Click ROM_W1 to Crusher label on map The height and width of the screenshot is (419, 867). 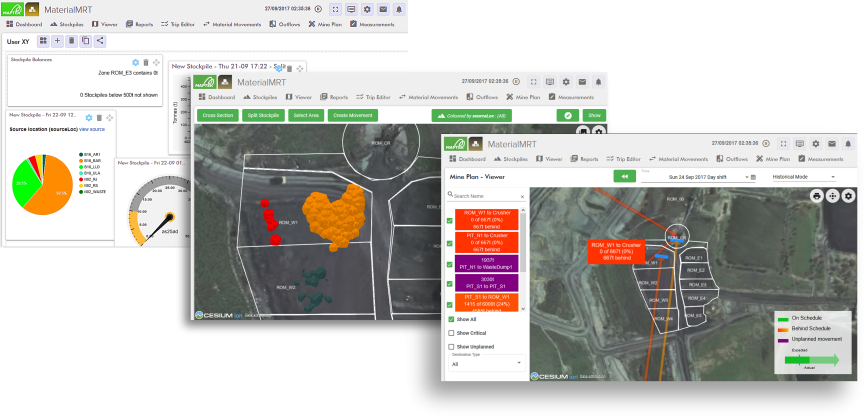(616, 251)
